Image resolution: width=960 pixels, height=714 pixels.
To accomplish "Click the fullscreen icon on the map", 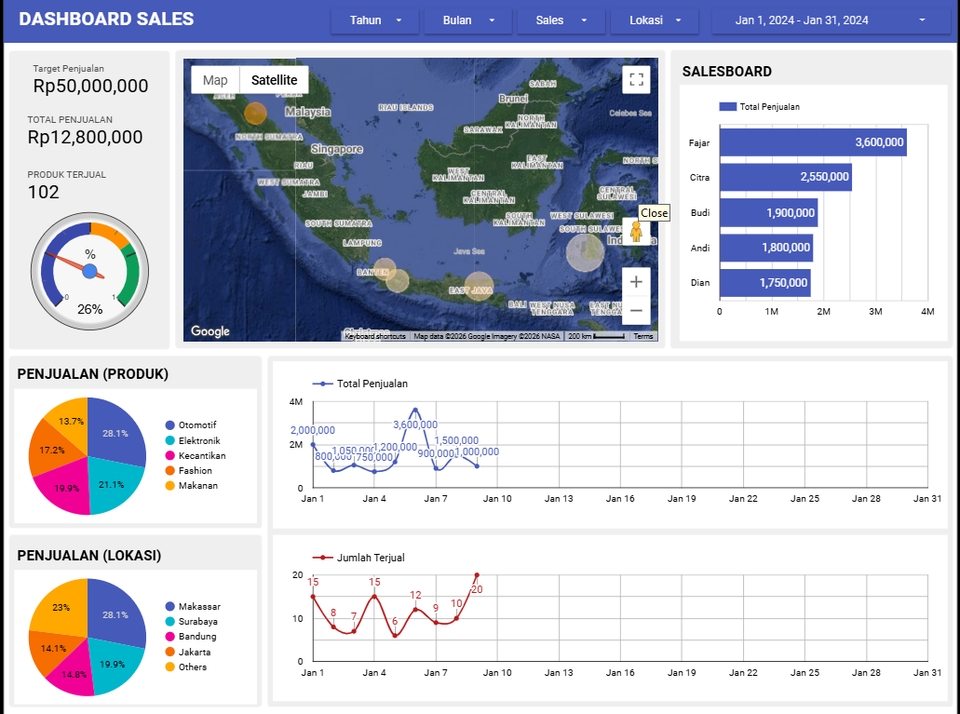I will pos(636,79).
